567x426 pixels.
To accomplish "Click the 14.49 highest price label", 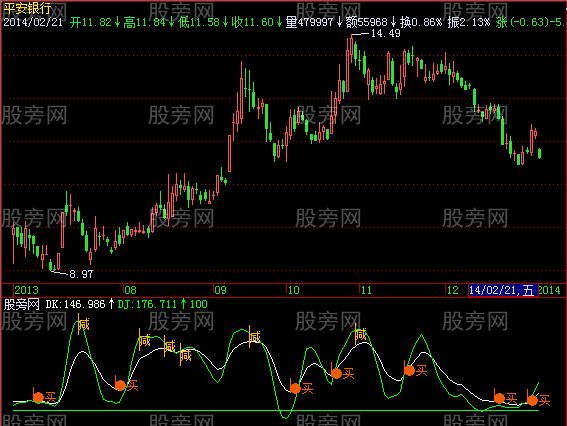I will click(386, 34).
